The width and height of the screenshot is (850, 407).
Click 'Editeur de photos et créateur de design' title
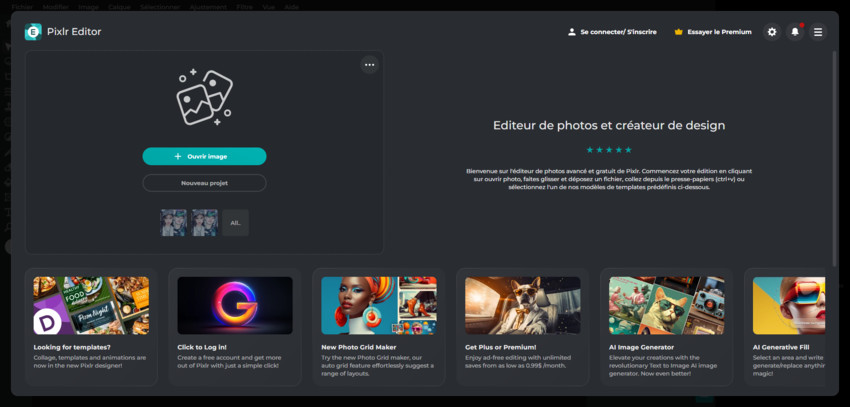609,126
